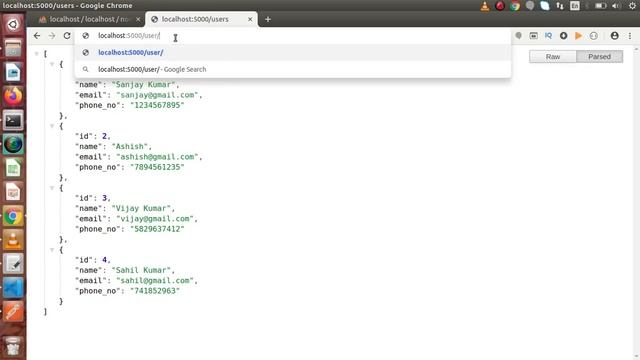Click phone number "7894561235"
The height and width of the screenshot is (360, 640).
tap(157, 167)
